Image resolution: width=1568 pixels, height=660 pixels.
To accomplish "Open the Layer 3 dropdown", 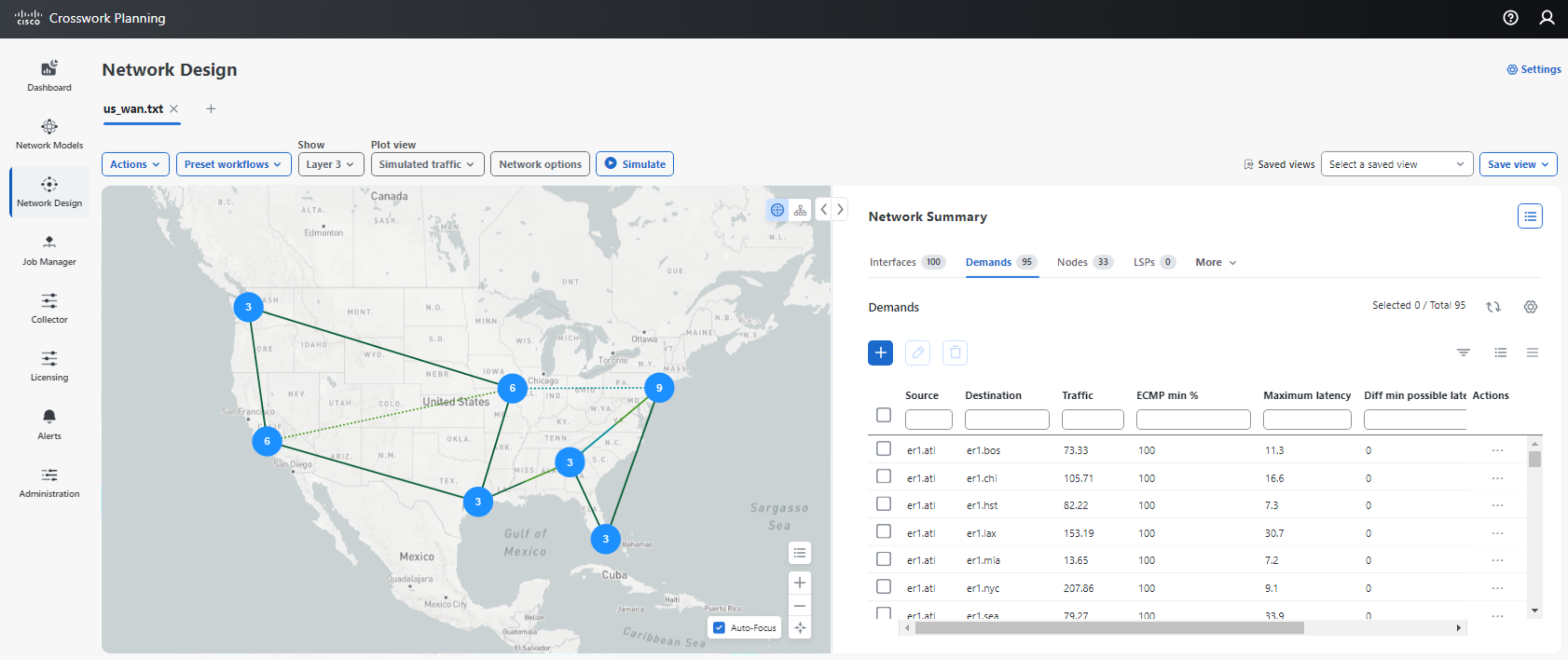I will coord(331,164).
